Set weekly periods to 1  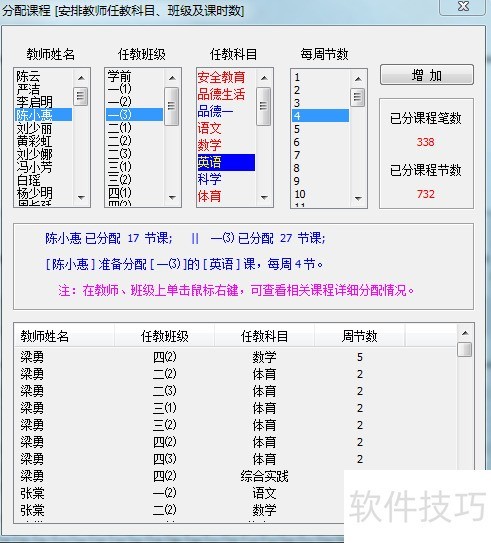point(320,77)
